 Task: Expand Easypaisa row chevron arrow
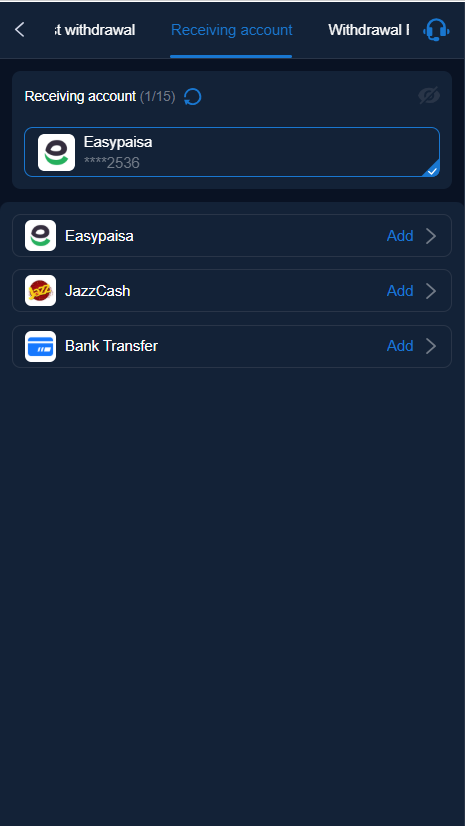[x=431, y=236]
